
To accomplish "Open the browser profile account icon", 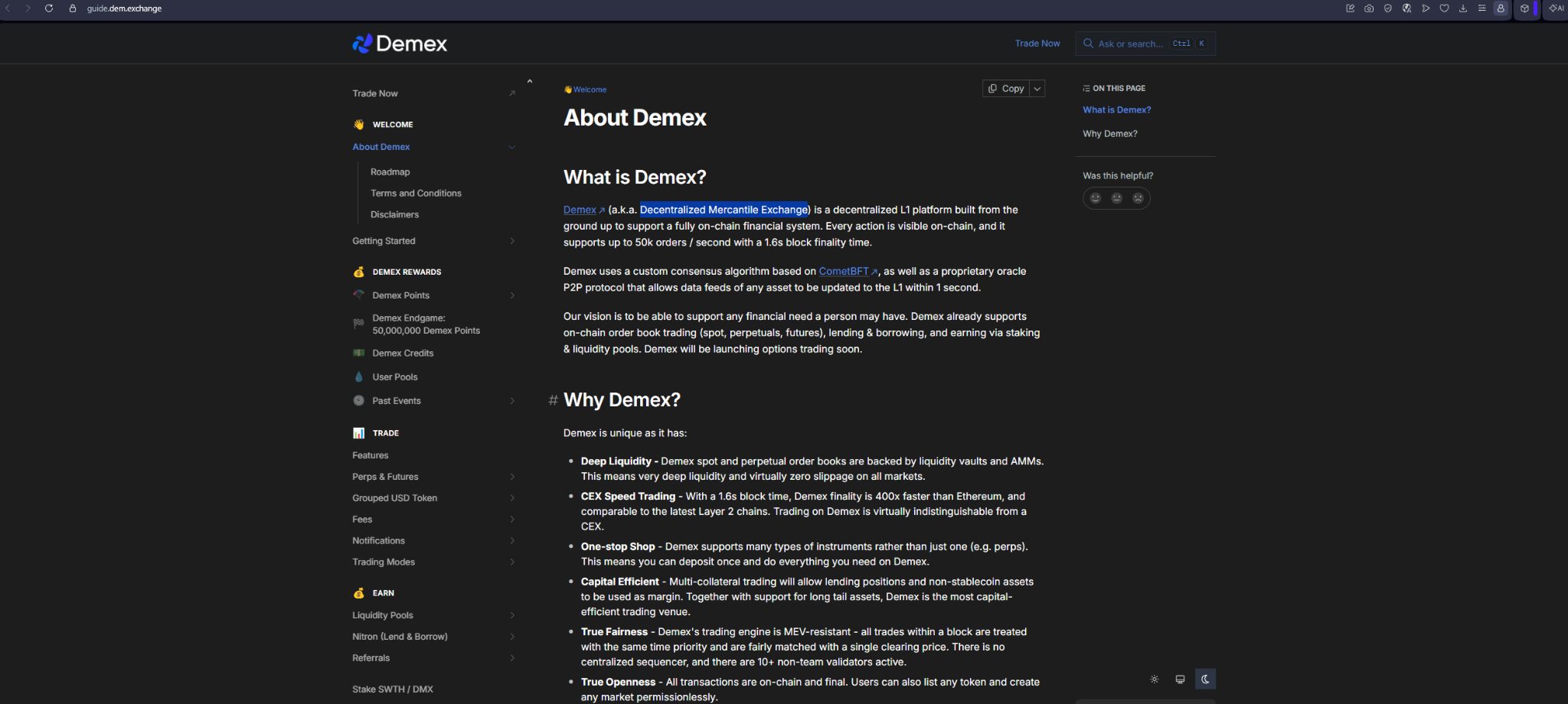I will [x=1501, y=8].
